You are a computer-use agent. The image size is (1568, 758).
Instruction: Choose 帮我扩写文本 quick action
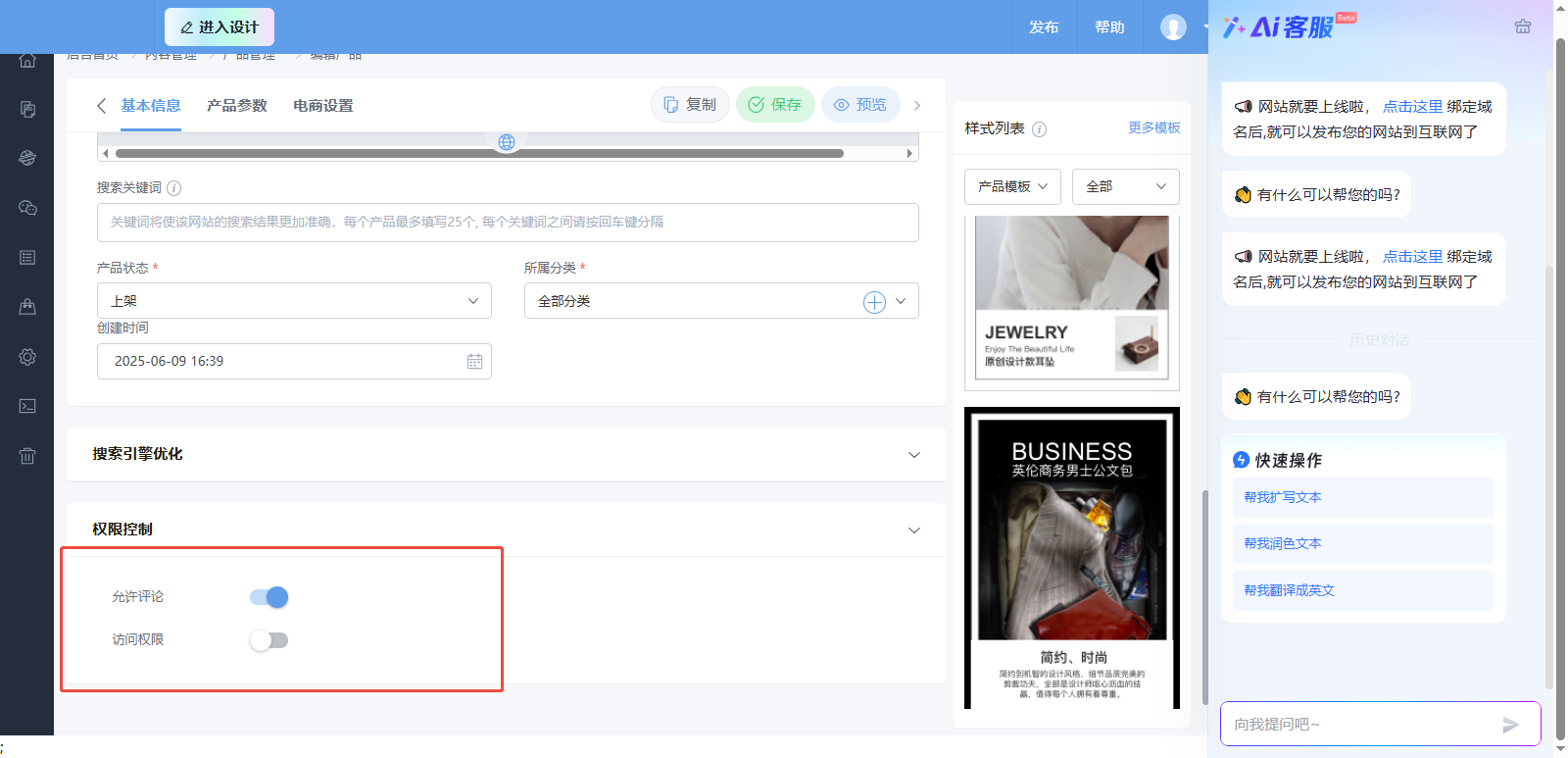[1363, 498]
